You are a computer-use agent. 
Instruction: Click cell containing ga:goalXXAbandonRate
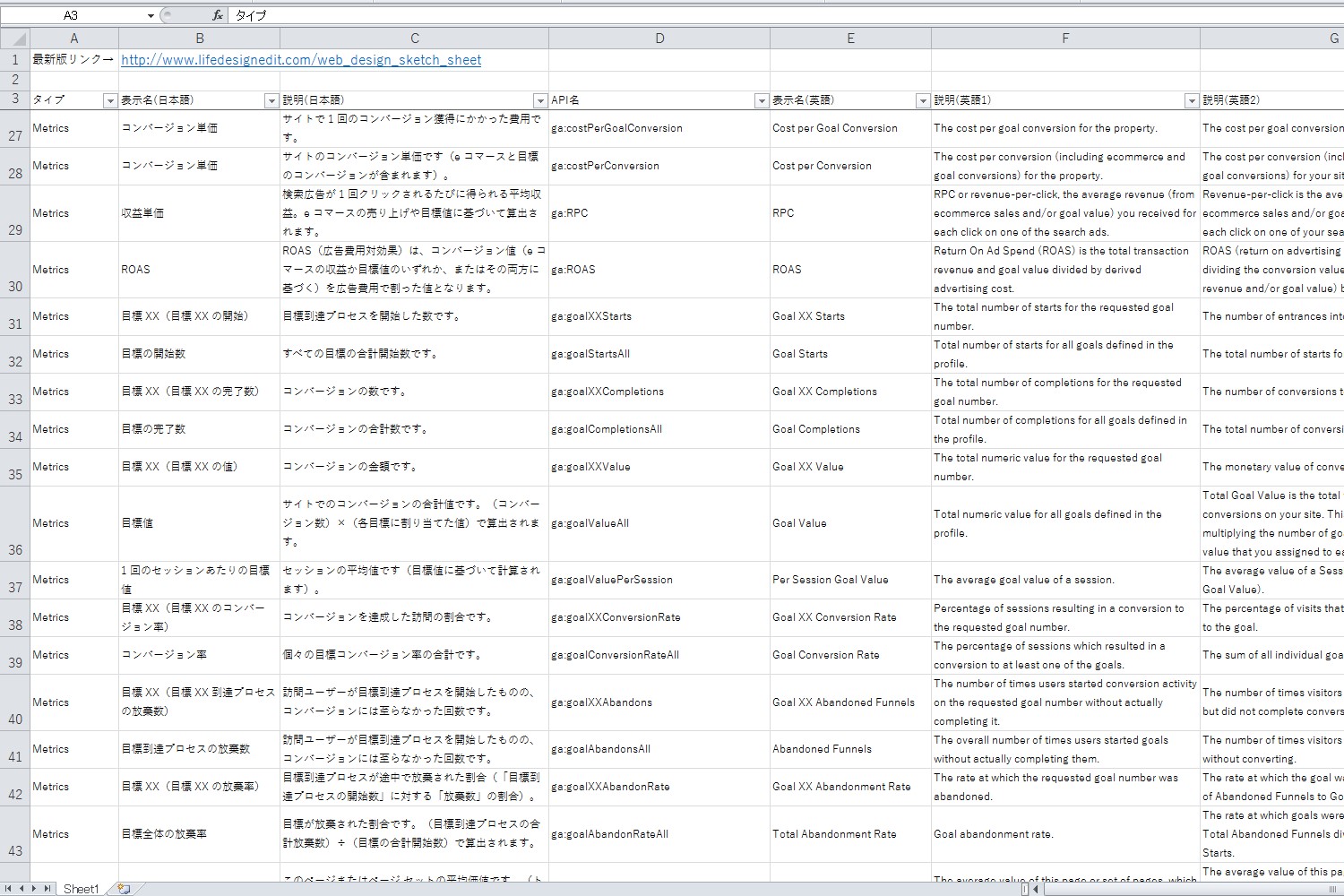point(659,787)
